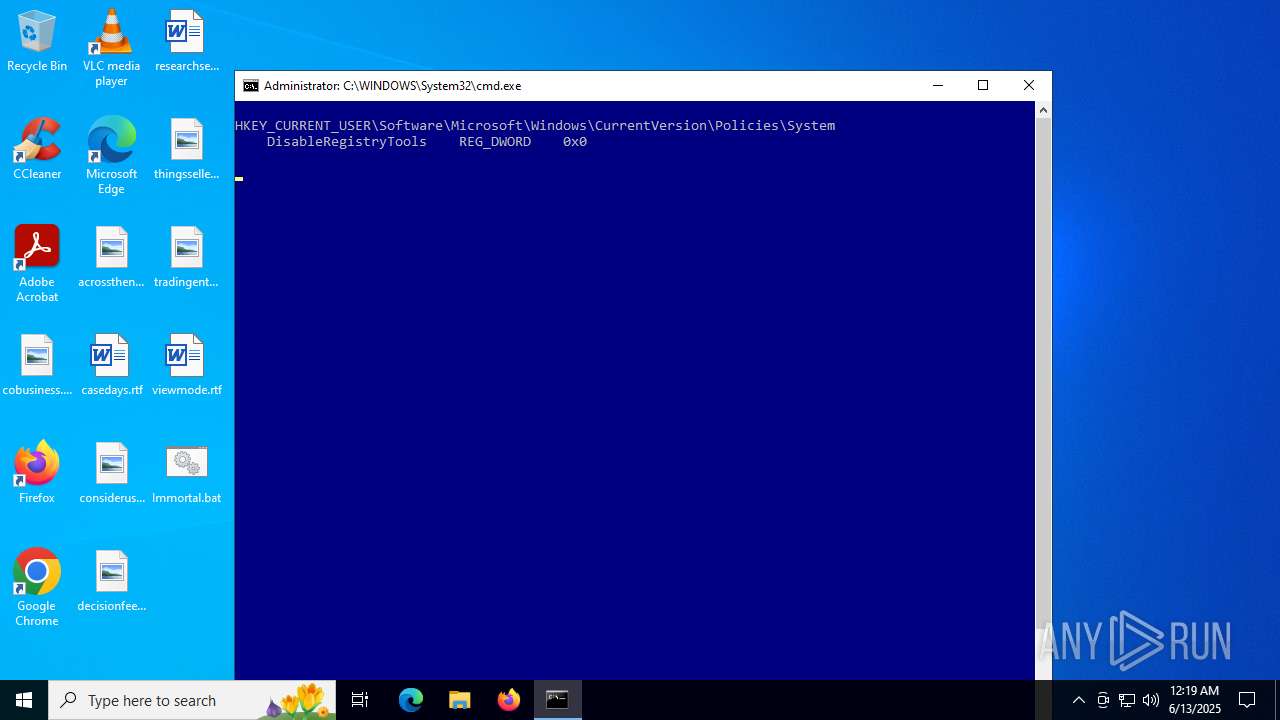Screen dimensions: 1280x720
Task: Launch Edge from the taskbar
Action: click(411, 700)
